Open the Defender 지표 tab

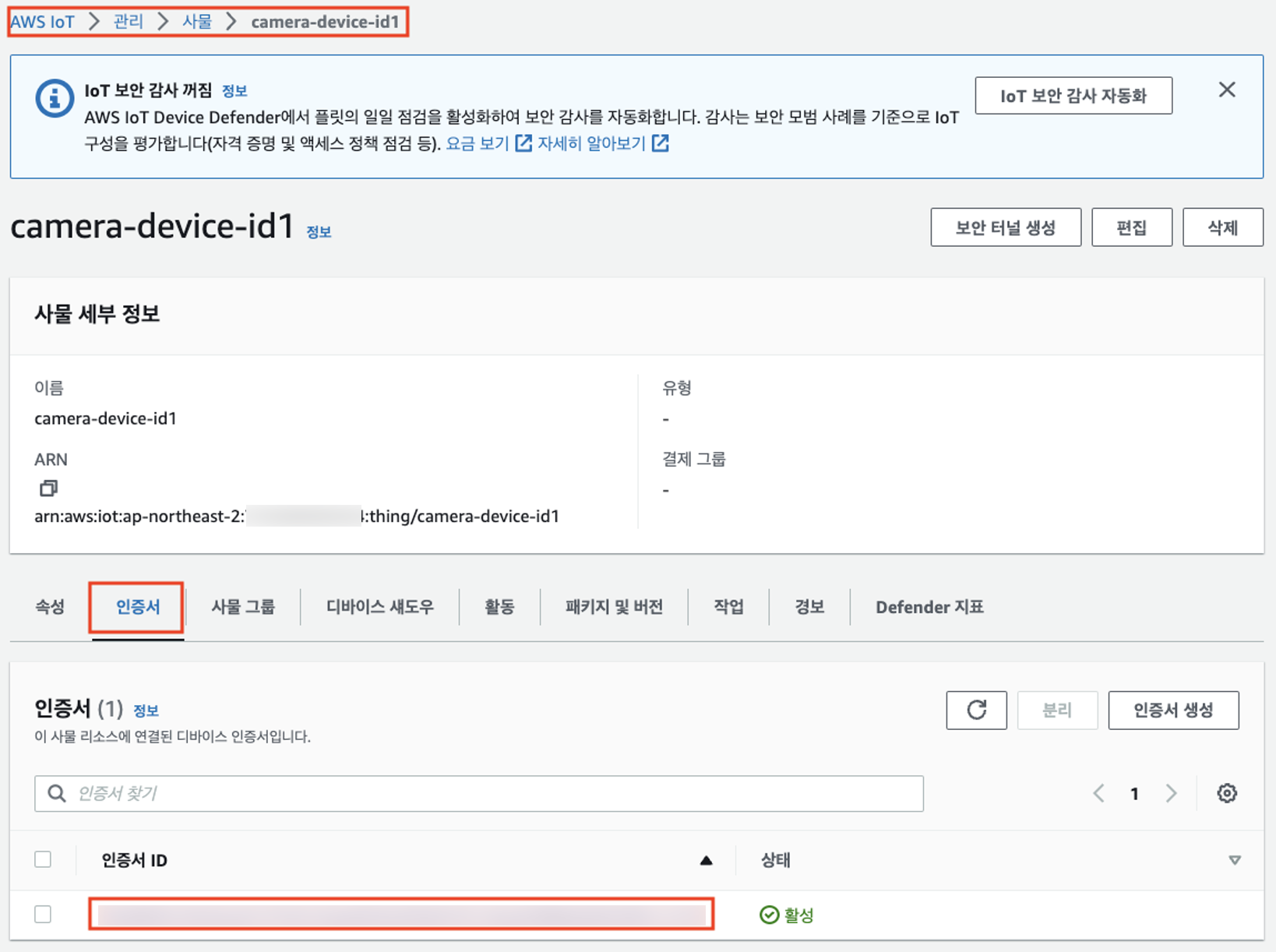[x=929, y=607]
